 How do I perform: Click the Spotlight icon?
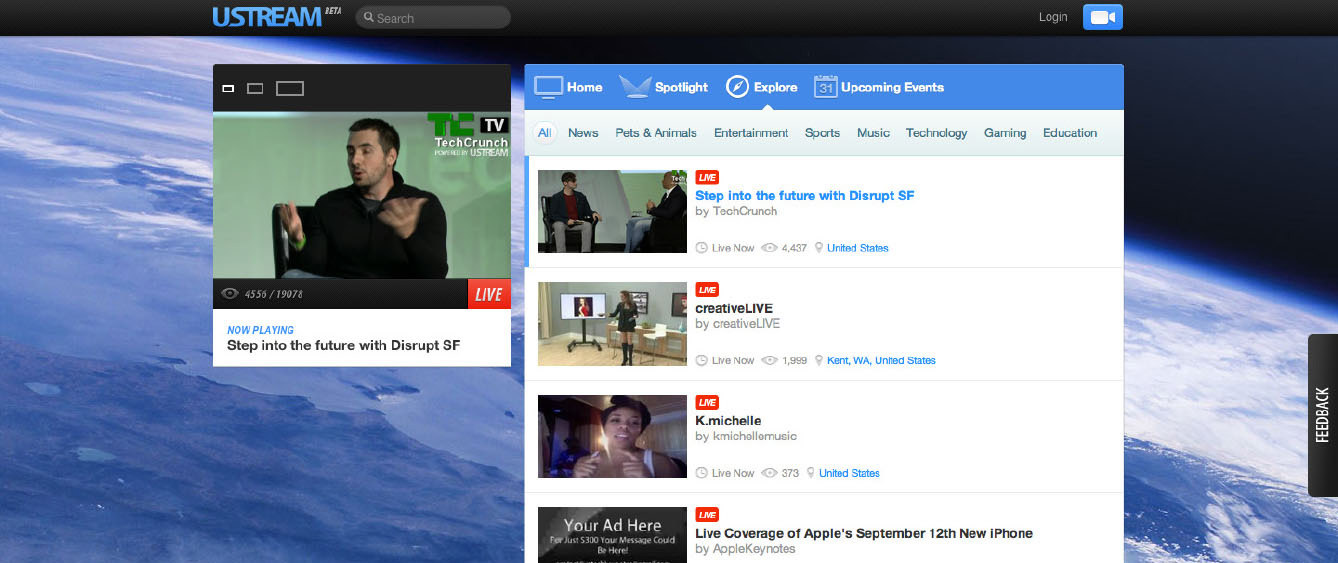coord(635,87)
